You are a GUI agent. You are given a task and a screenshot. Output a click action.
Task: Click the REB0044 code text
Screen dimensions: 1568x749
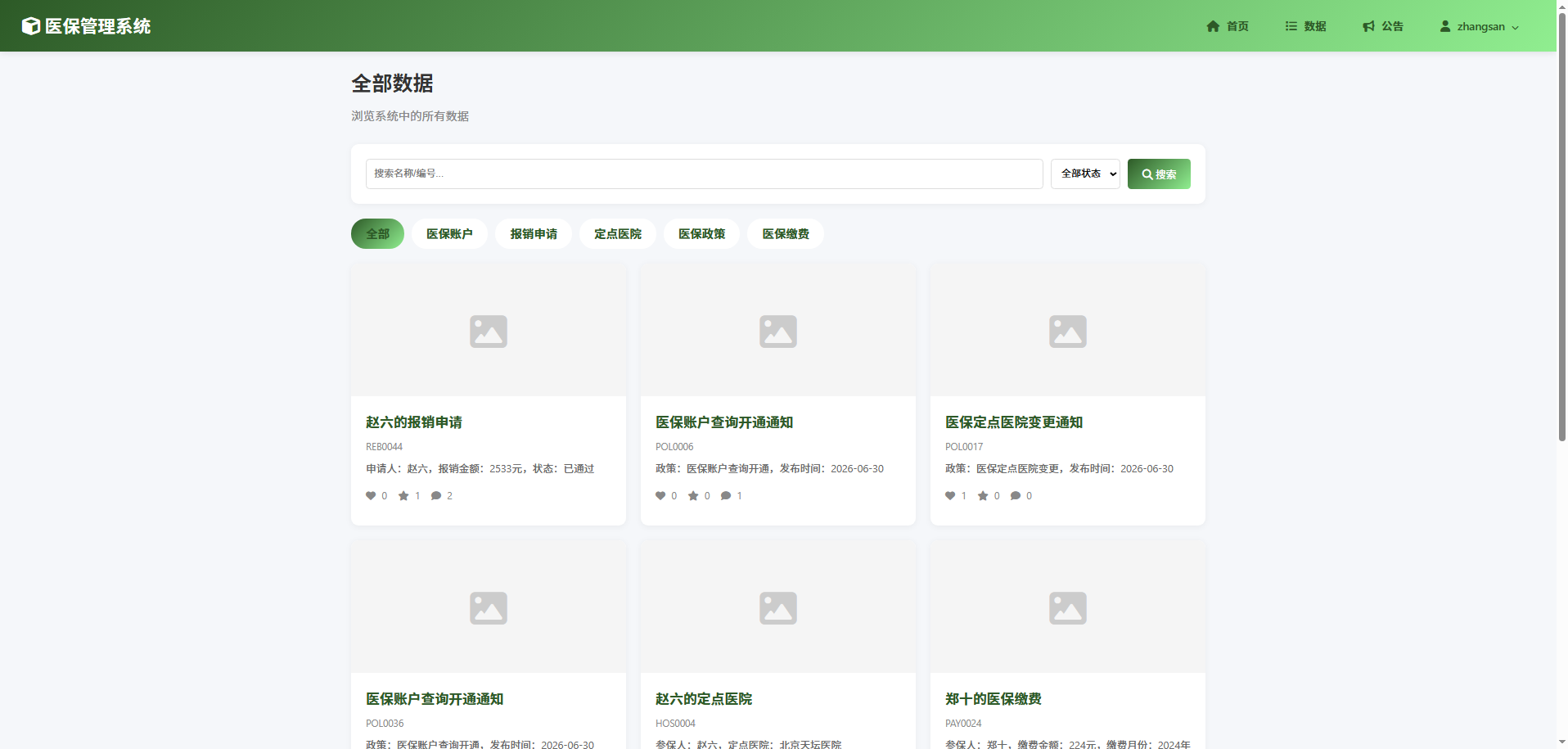[384, 447]
